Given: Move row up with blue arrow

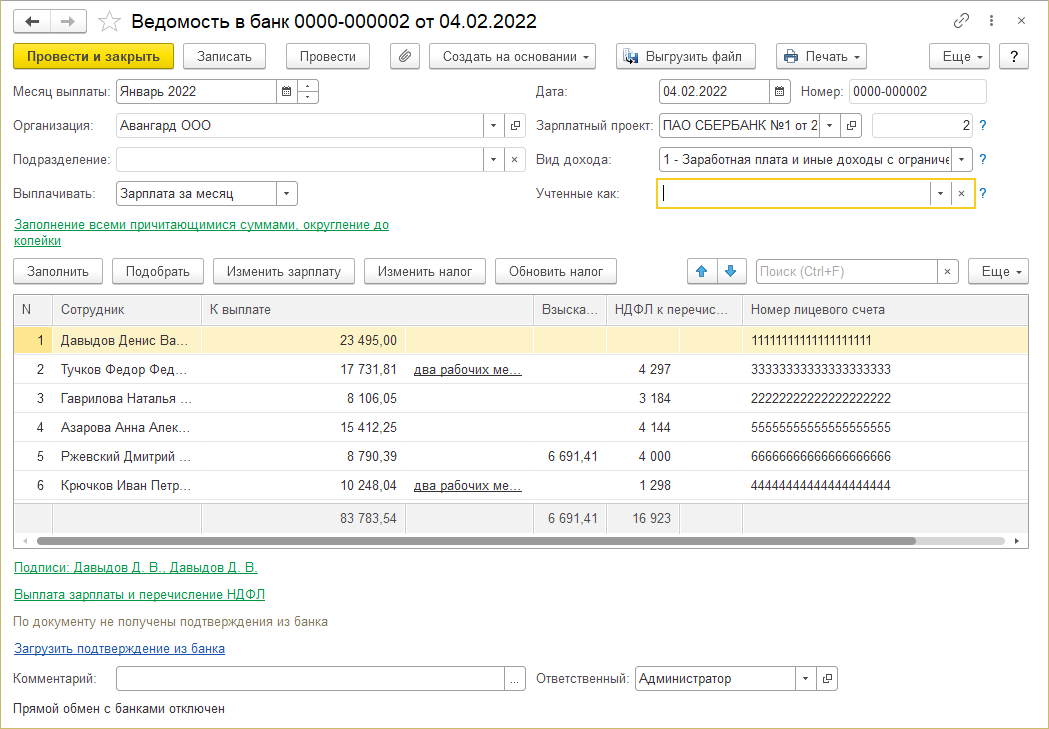Looking at the screenshot, I should (x=702, y=271).
